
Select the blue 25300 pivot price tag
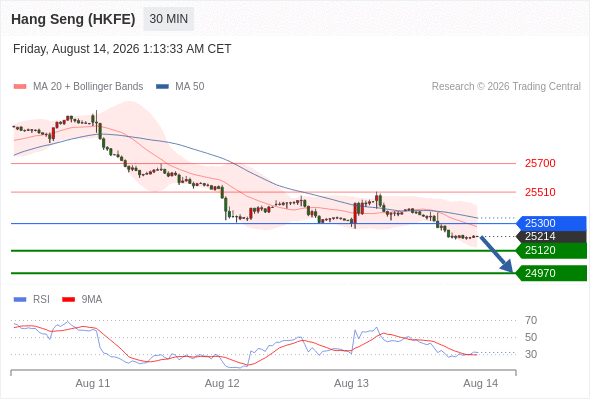tap(551, 224)
